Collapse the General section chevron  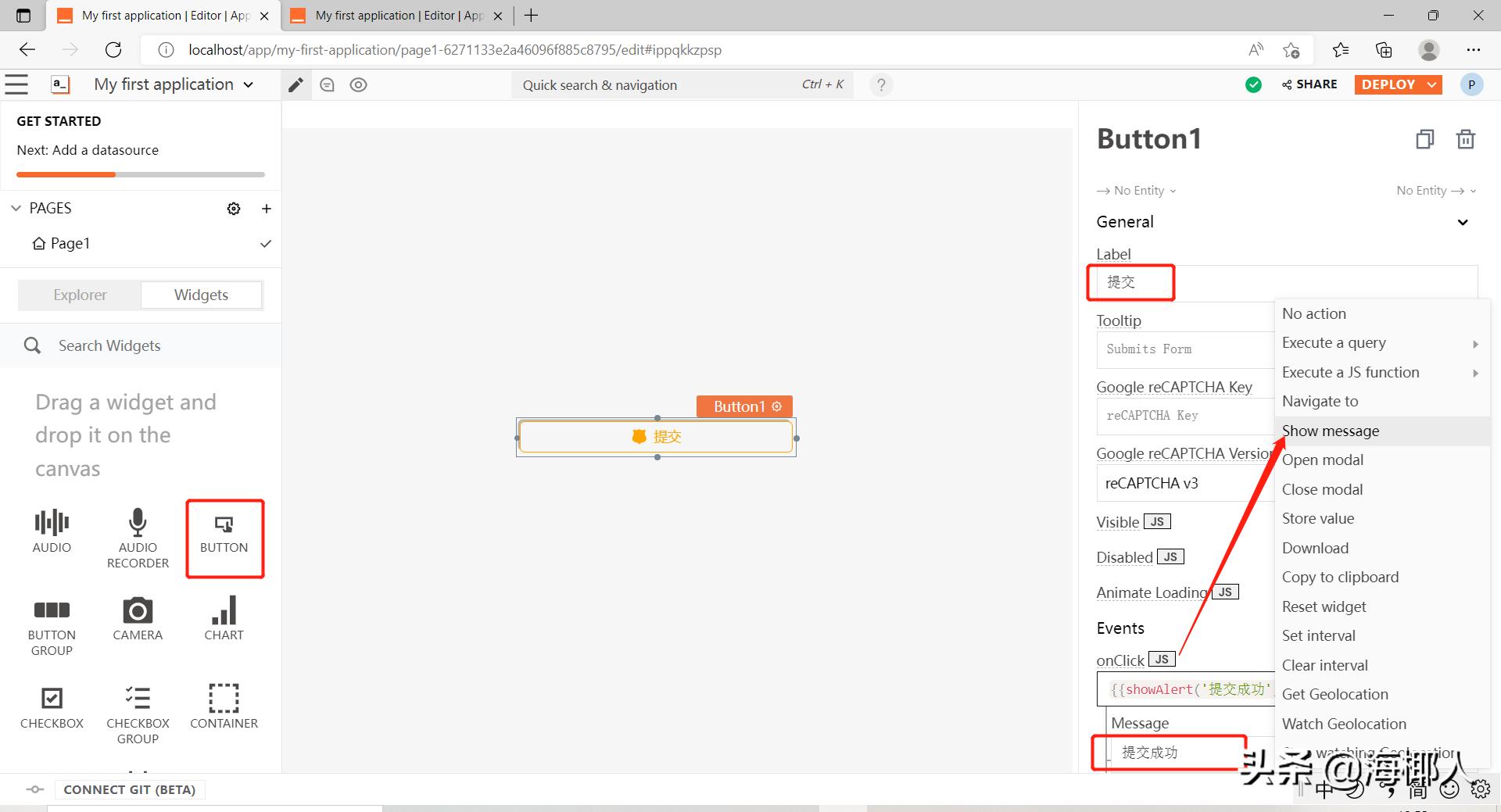[1463, 222]
